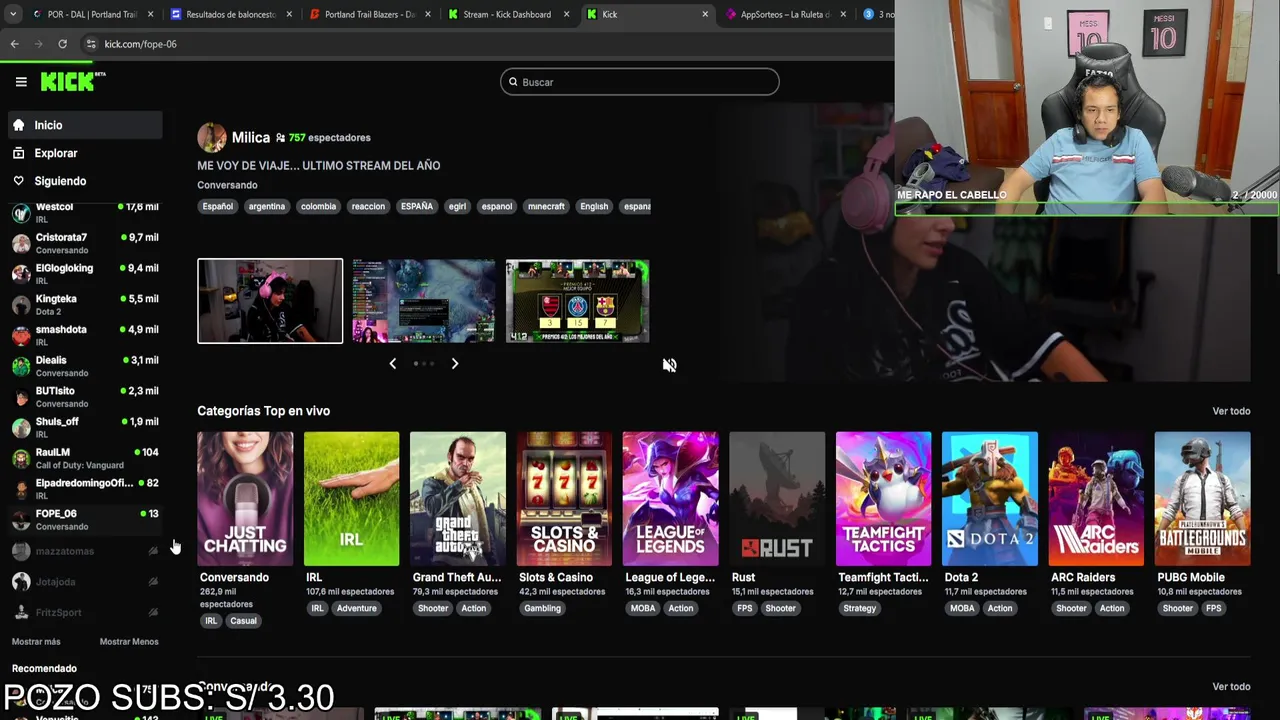The height and width of the screenshot is (720, 1280).
Task: Open the PUBG Mobile category card
Action: pyautogui.click(x=1202, y=499)
